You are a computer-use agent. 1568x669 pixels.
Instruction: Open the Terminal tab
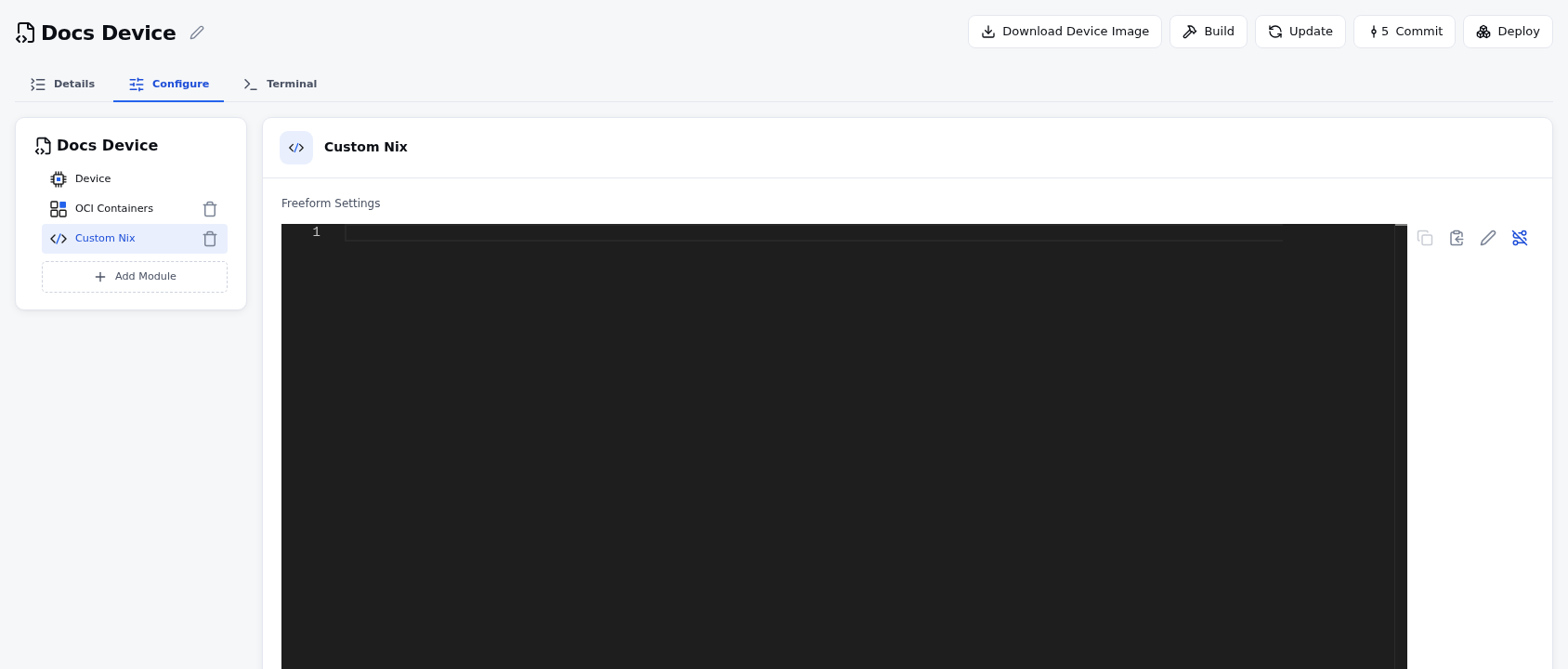point(280,84)
